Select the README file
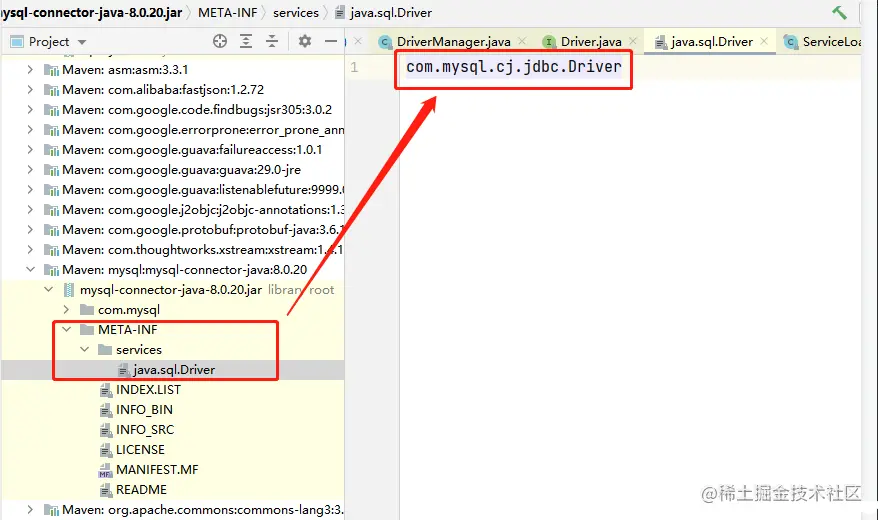The height and width of the screenshot is (520, 878). pos(142,490)
